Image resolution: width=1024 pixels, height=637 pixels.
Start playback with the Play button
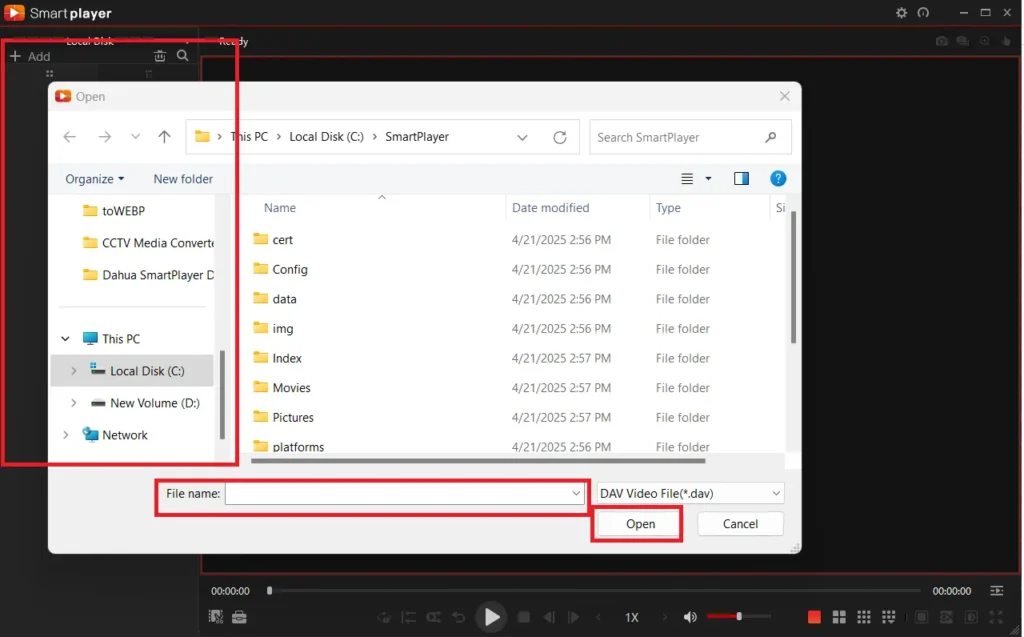(x=492, y=617)
